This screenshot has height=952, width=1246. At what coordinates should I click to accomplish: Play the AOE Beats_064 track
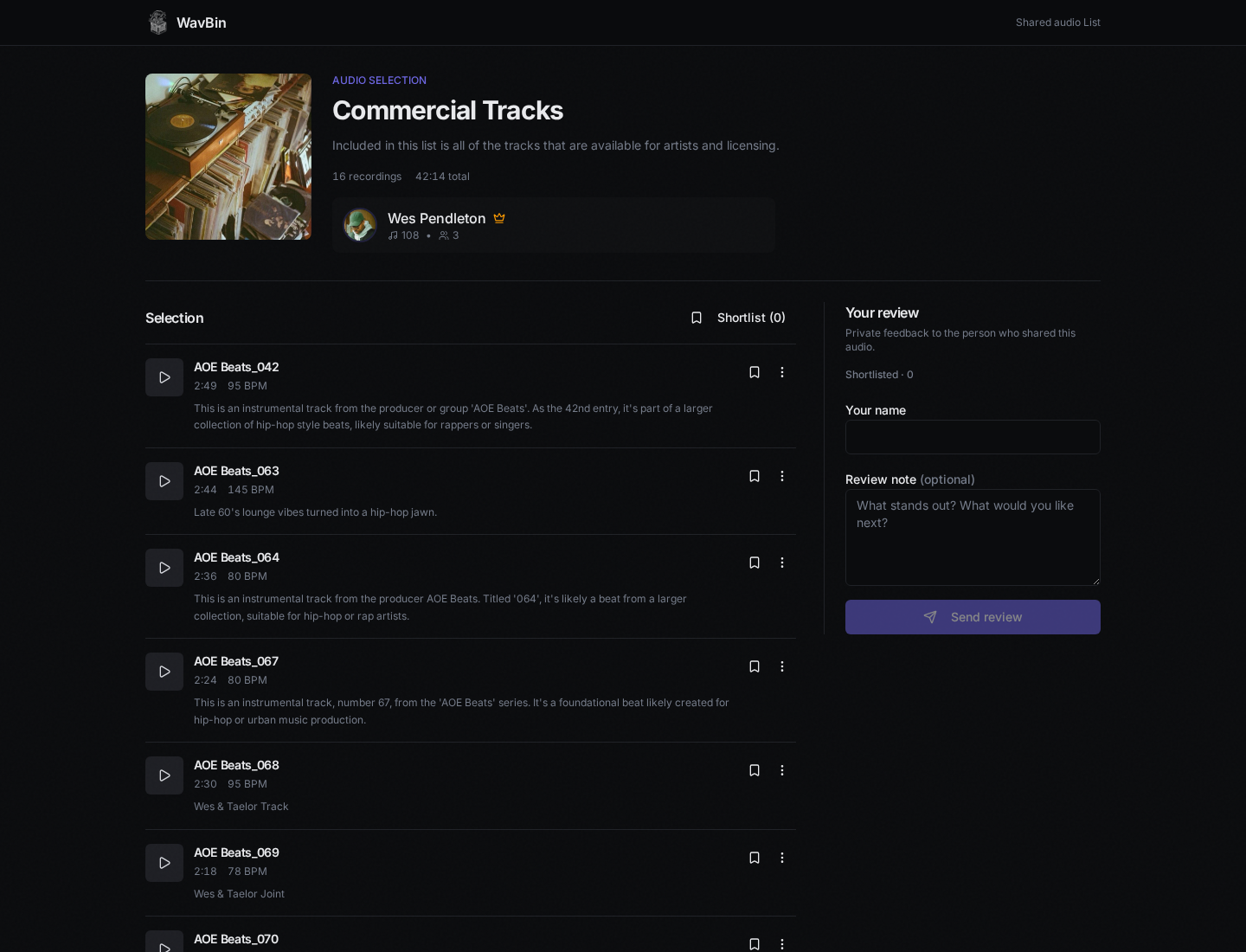(x=164, y=568)
